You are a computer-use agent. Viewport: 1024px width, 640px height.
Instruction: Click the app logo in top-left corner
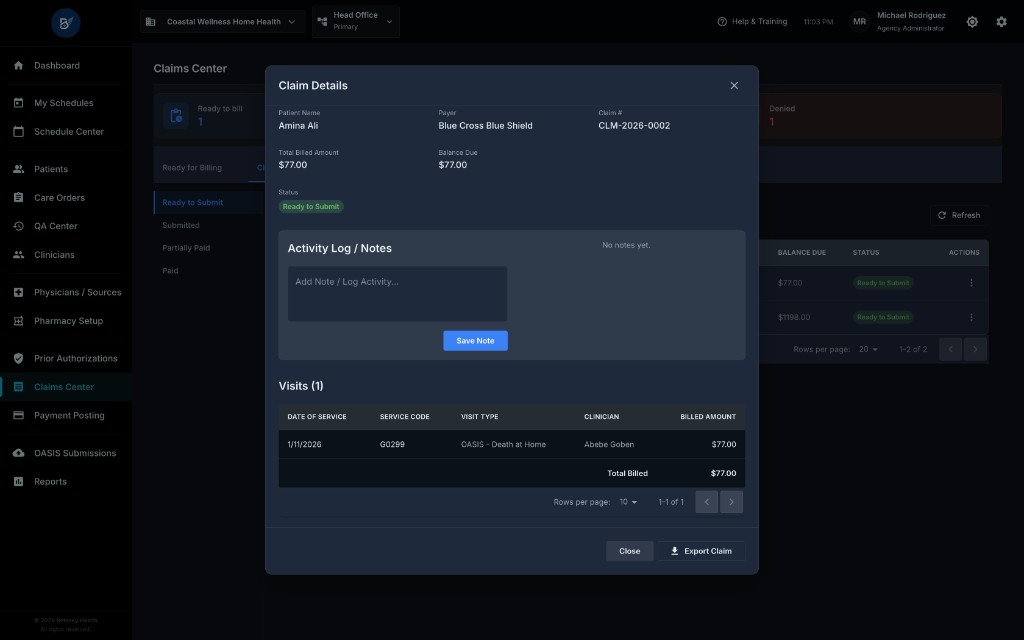coord(65,23)
